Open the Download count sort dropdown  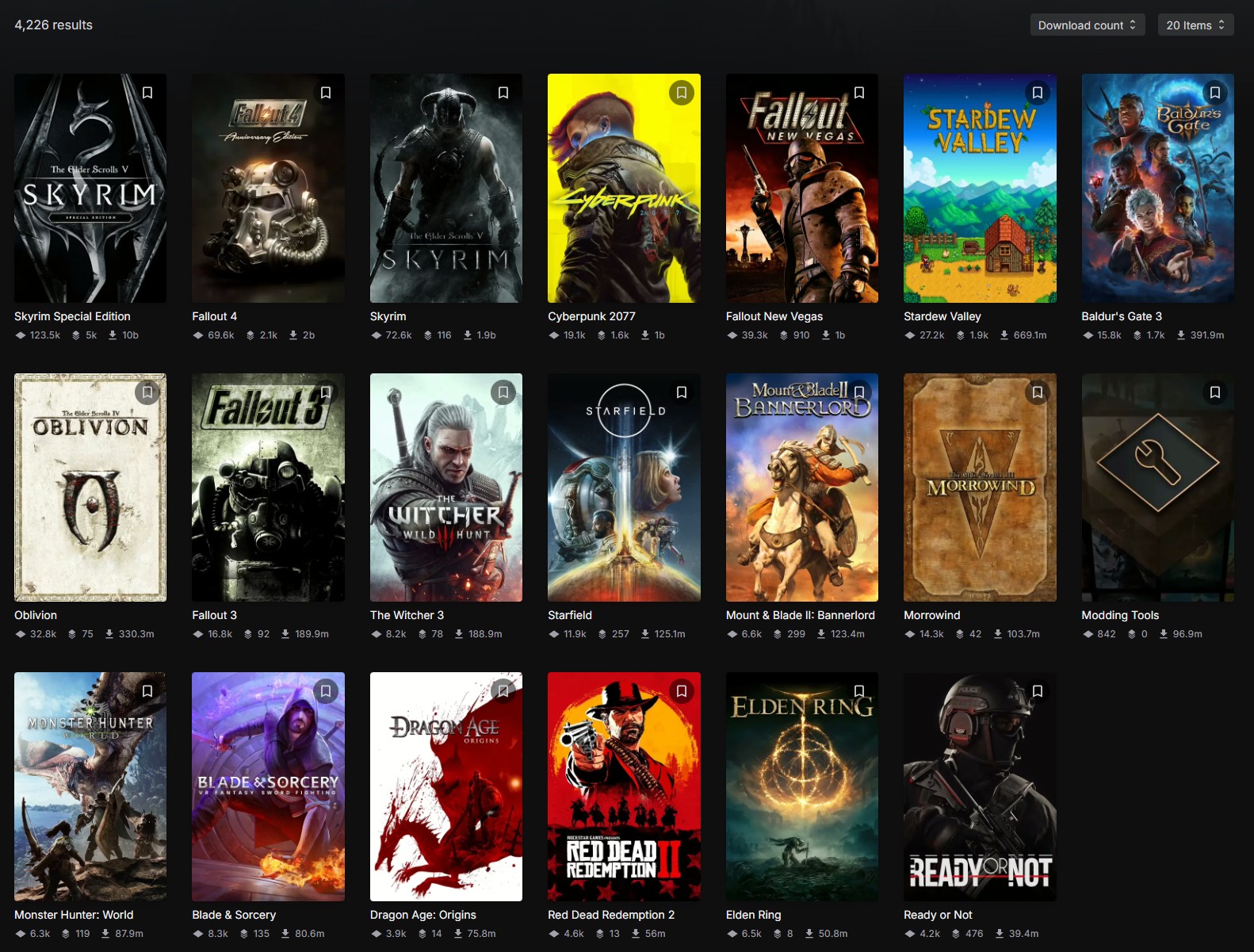point(1088,25)
